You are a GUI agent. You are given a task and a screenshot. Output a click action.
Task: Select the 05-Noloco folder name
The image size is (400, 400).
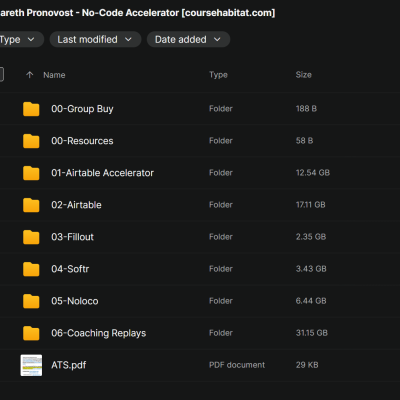(x=75, y=301)
